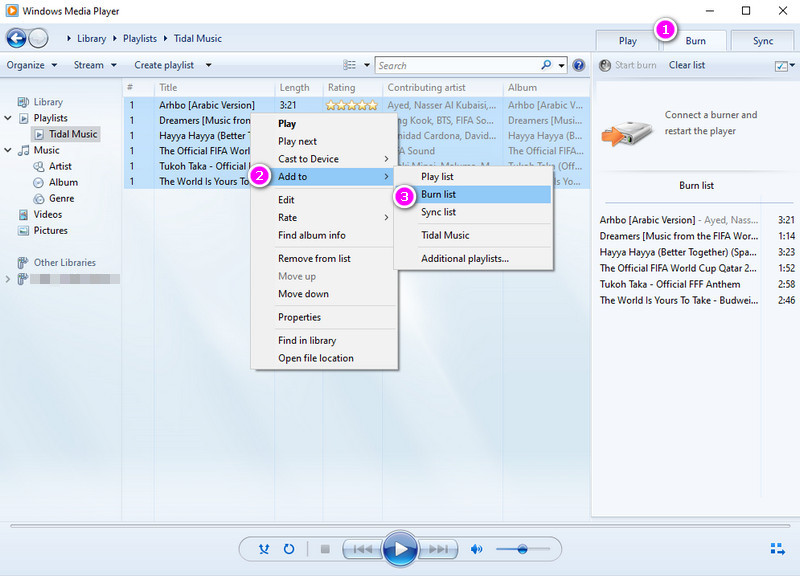800x576 pixels.
Task: Sort by the Length column header
Action: pos(294,87)
